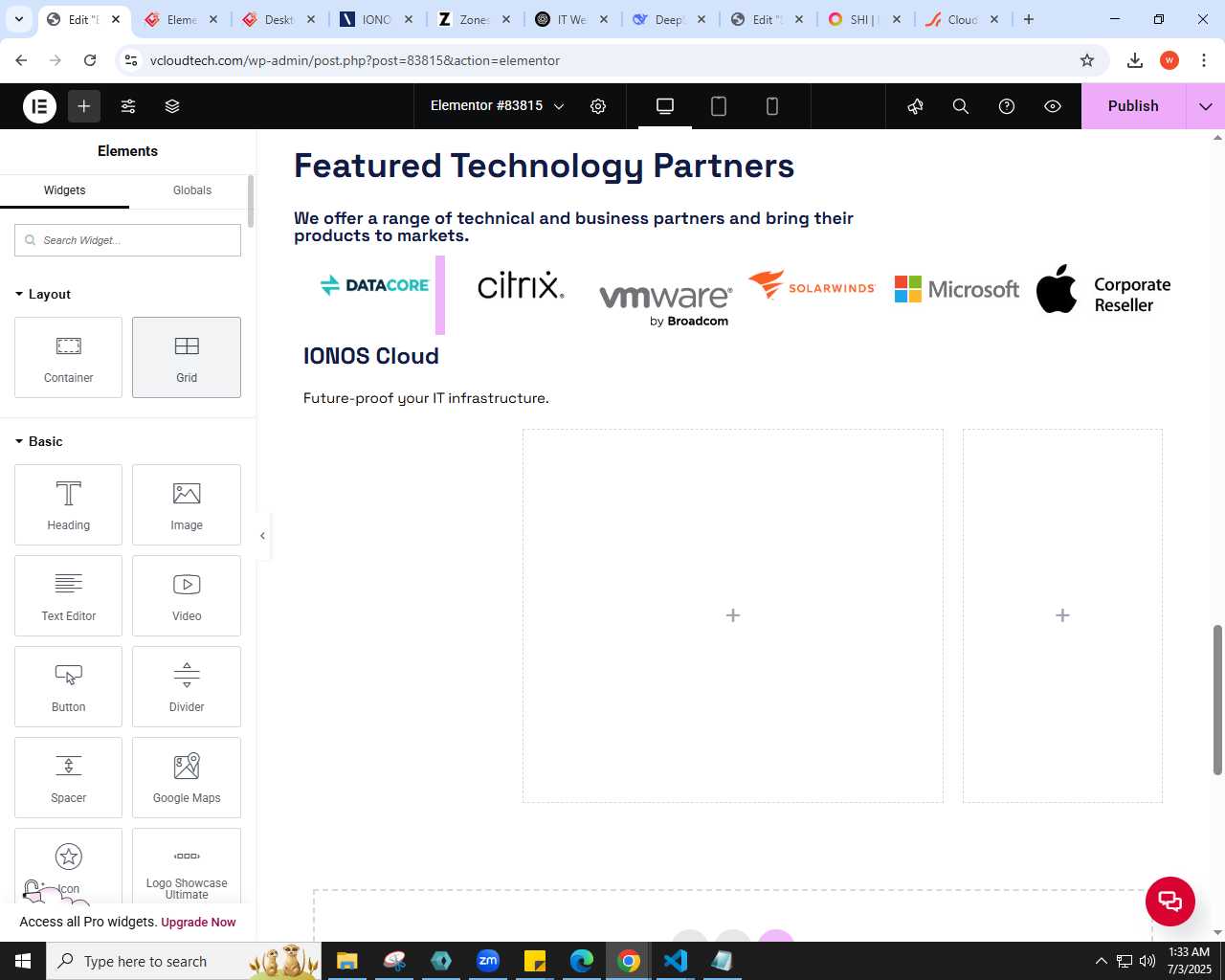The image size is (1225, 980).
Task: Select the Button widget
Action: [x=68, y=686]
